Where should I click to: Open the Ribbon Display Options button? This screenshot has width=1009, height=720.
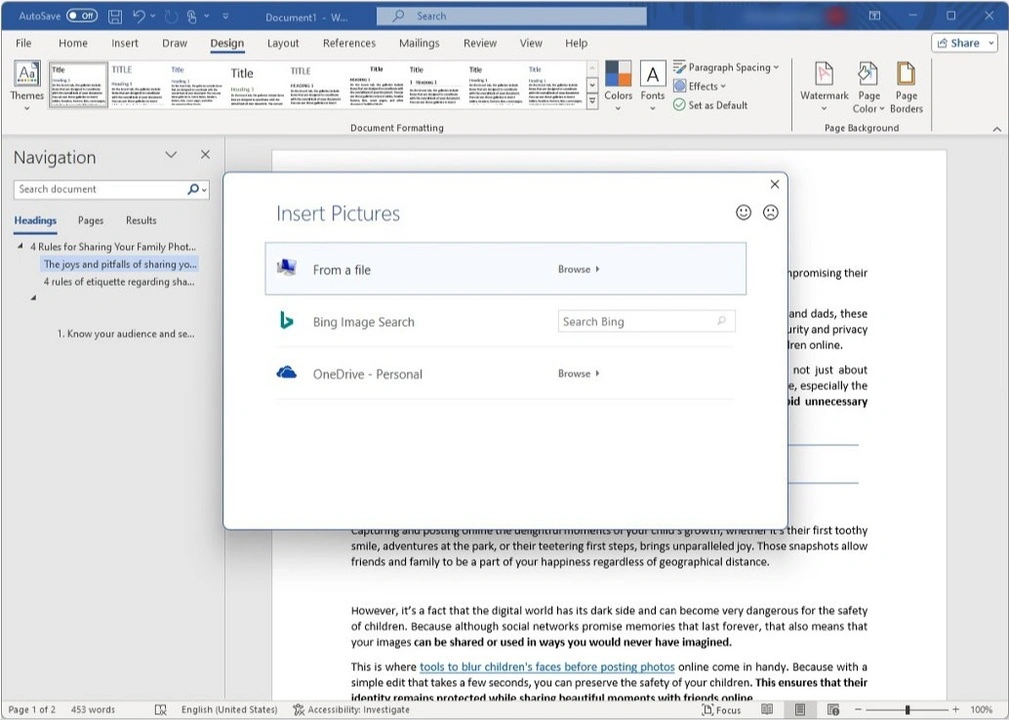coord(874,15)
